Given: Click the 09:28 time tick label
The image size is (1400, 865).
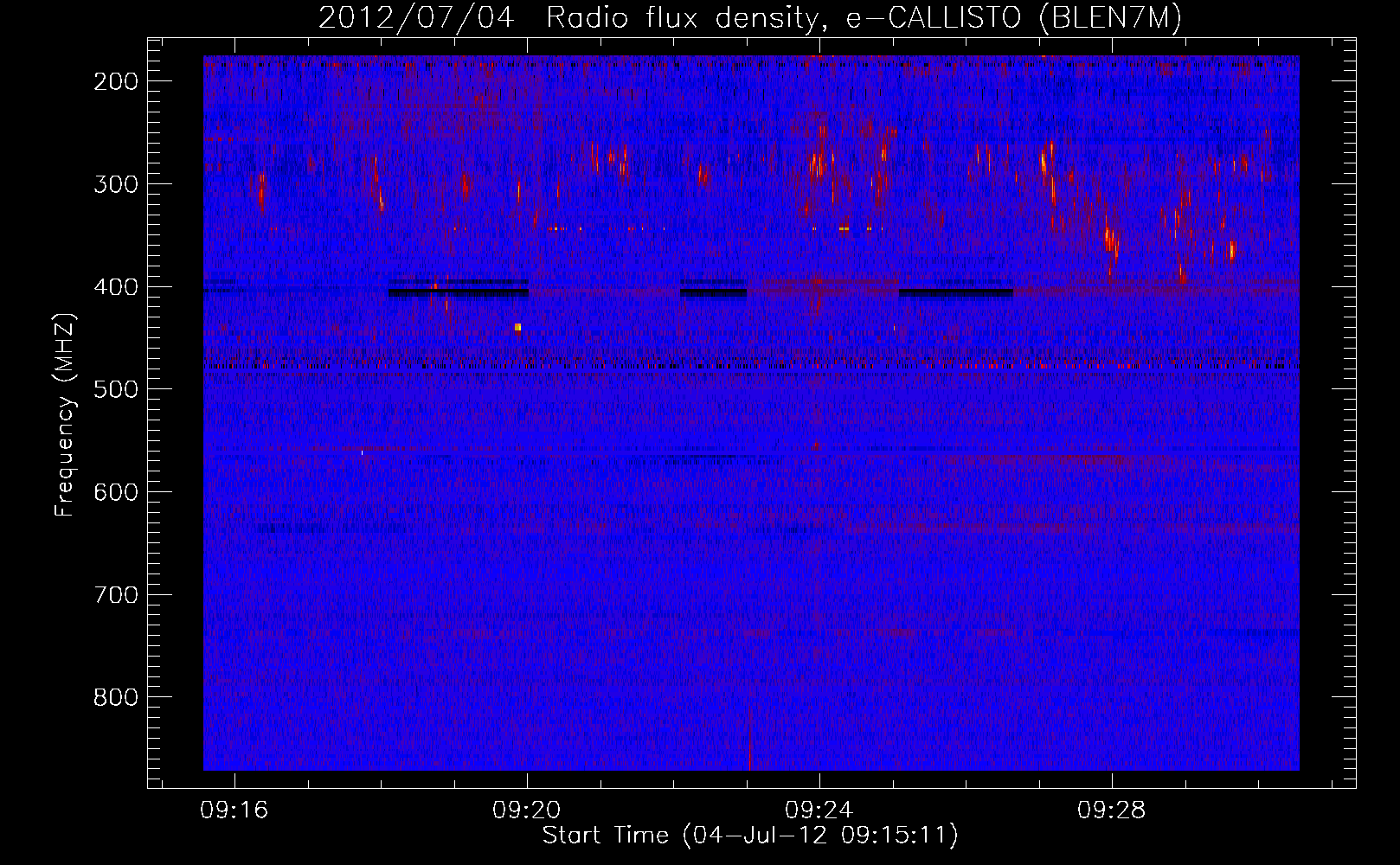Looking at the screenshot, I should (1112, 811).
